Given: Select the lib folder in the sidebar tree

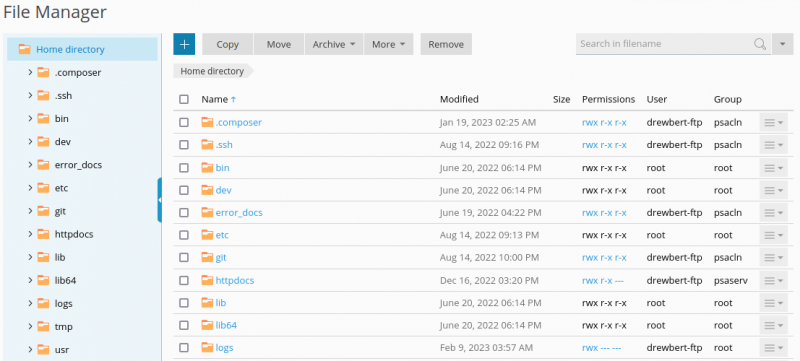Looking at the screenshot, I should 60,257.
